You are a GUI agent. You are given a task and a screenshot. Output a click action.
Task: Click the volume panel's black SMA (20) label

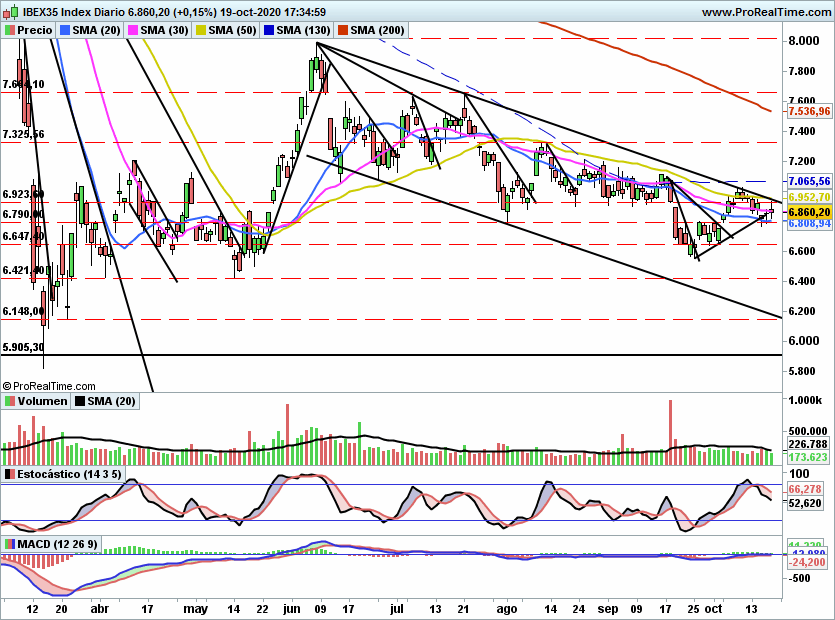(x=111, y=401)
